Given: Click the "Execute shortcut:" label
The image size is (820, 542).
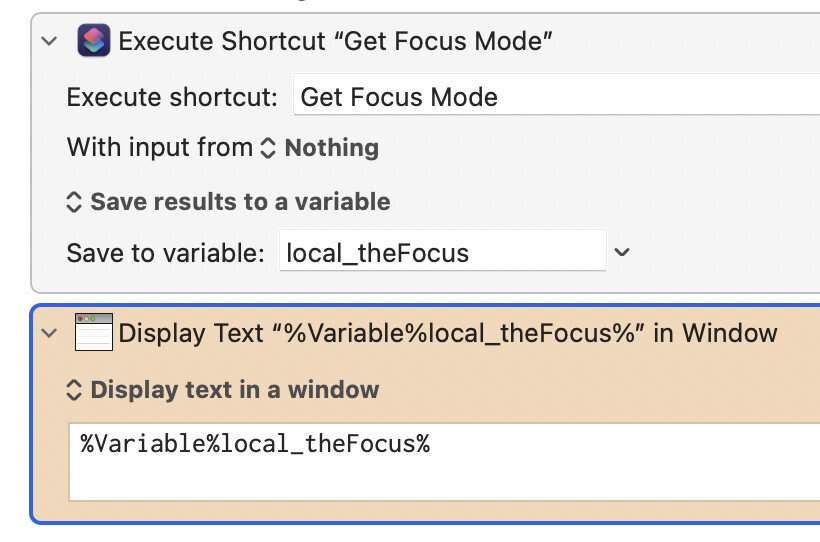Looking at the screenshot, I should [x=172, y=97].
